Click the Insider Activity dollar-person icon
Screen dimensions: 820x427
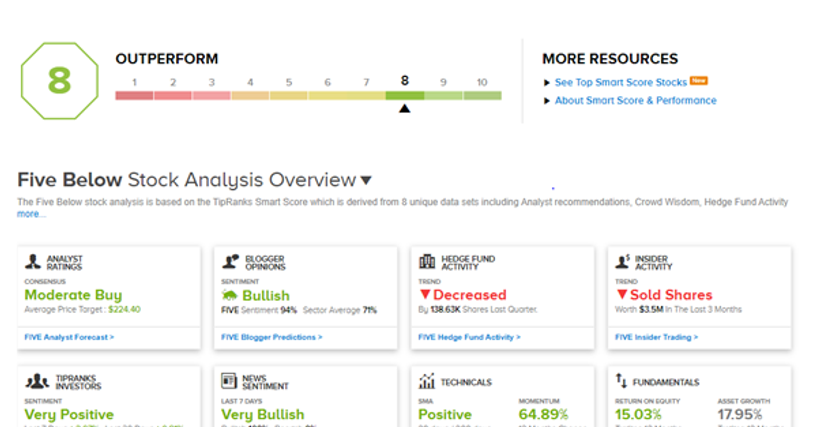point(623,261)
